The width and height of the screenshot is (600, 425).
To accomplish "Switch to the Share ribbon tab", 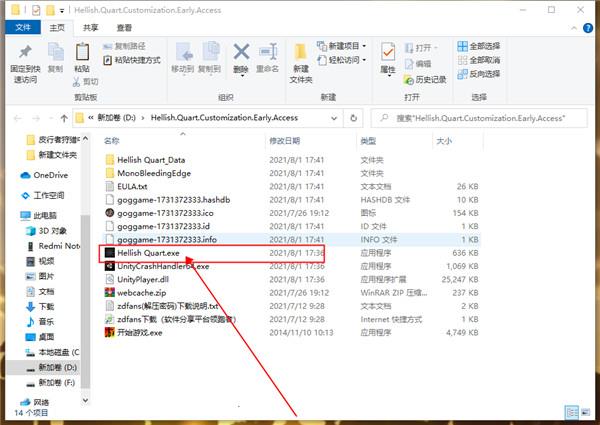I will point(91,28).
